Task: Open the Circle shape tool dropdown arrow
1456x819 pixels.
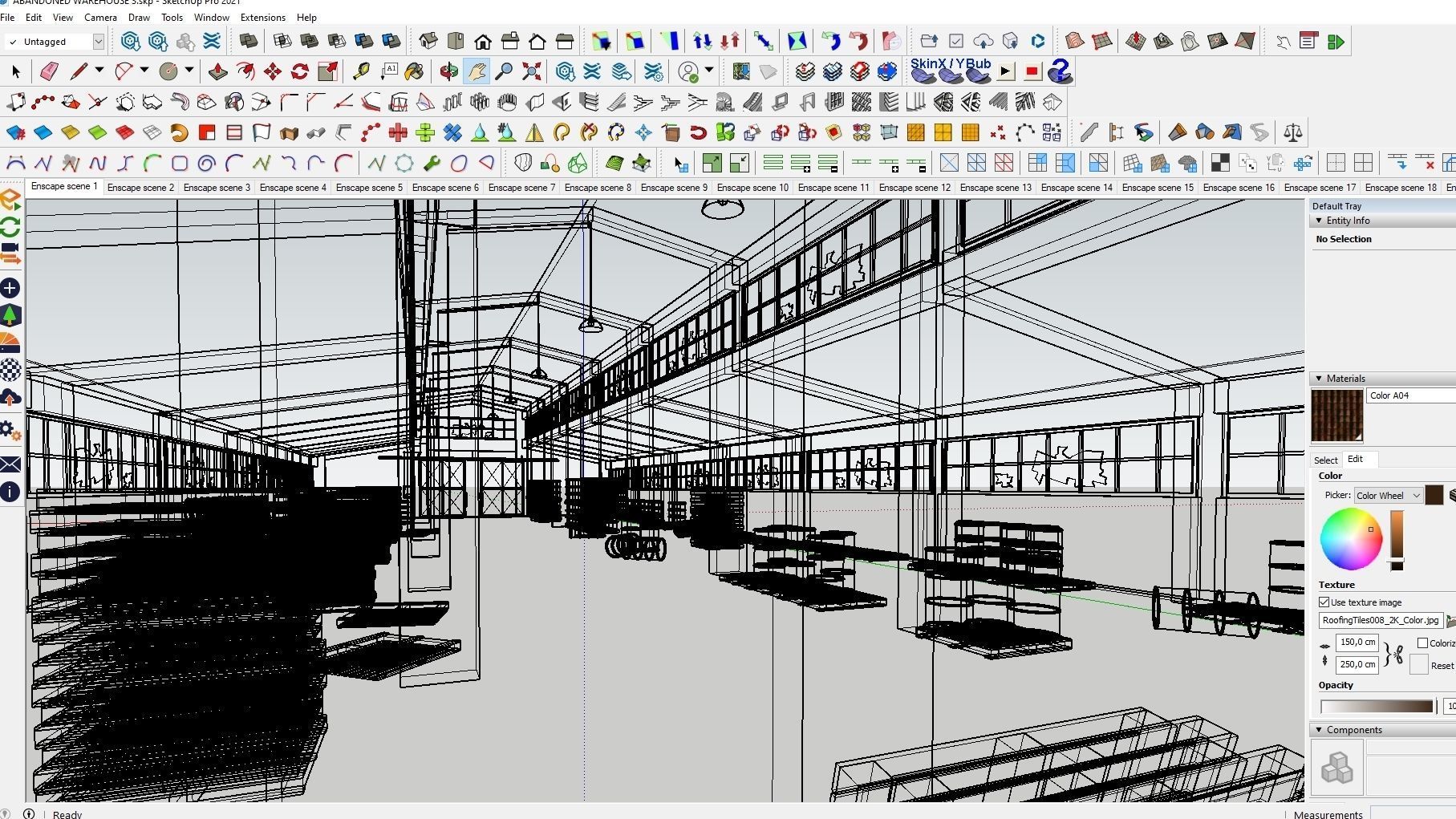Action: [189, 71]
